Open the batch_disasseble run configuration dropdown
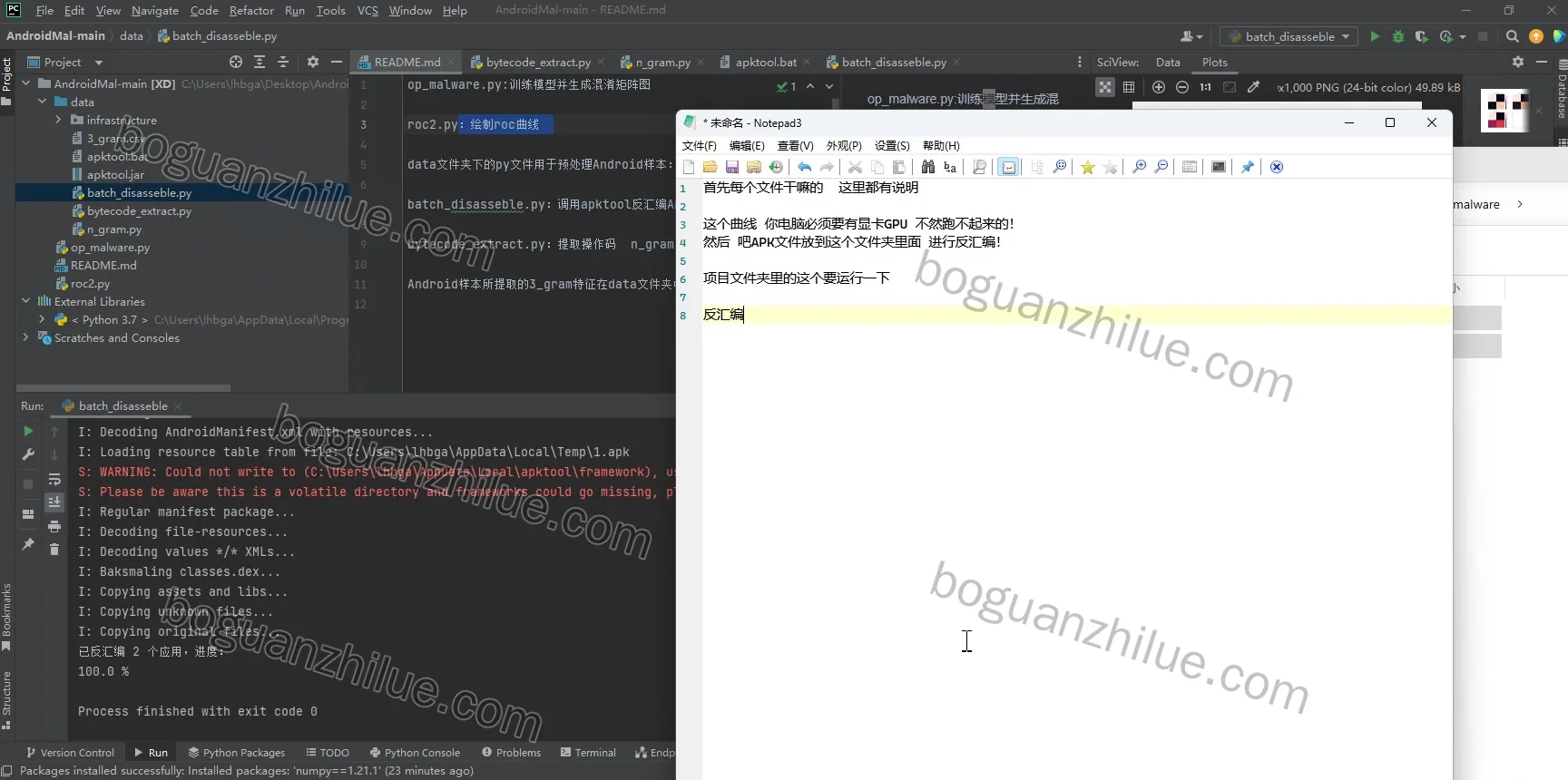This screenshot has height=780, width=1568. pos(1289,36)
